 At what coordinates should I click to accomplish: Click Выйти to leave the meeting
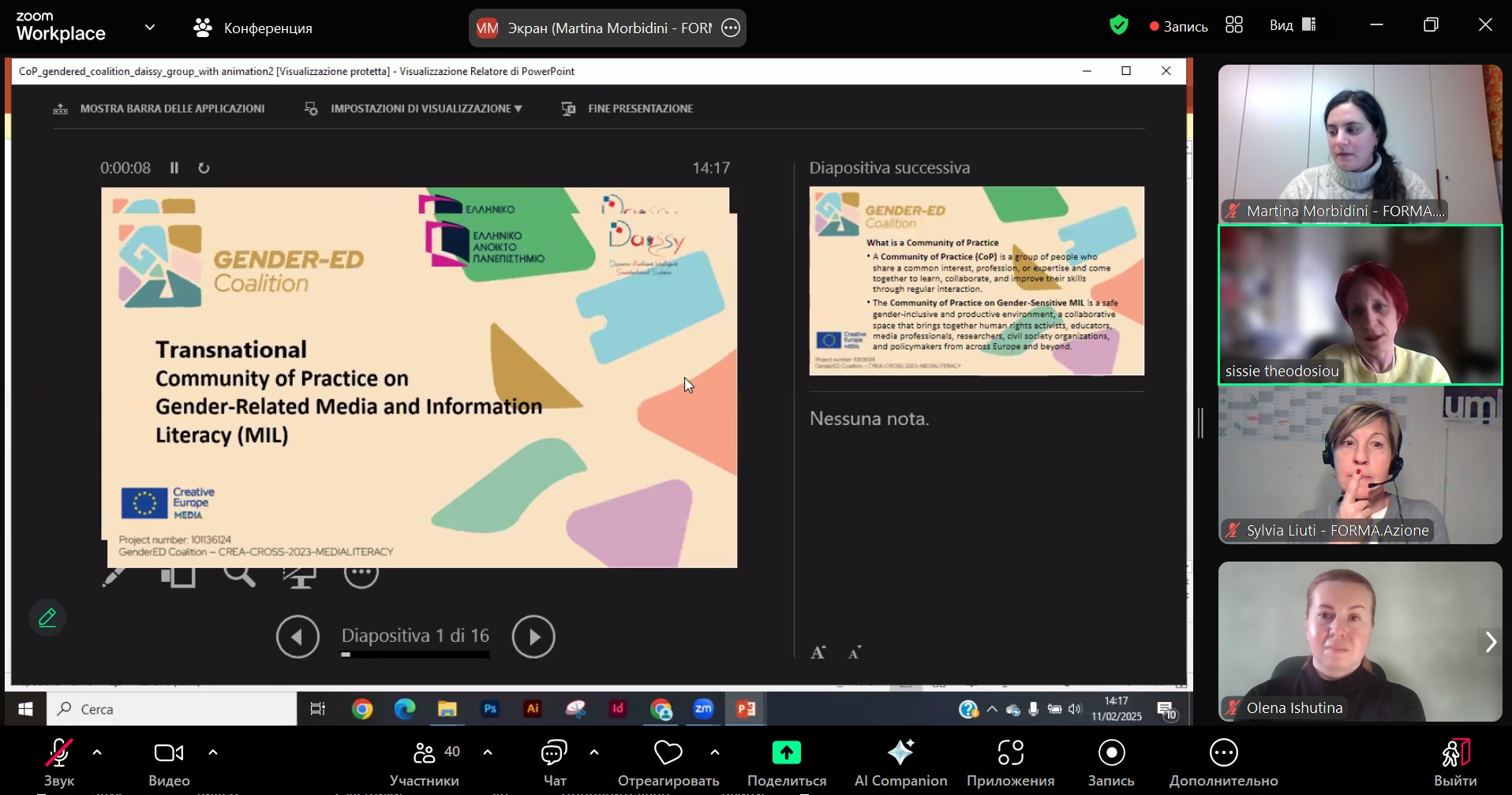point(1455,763)
